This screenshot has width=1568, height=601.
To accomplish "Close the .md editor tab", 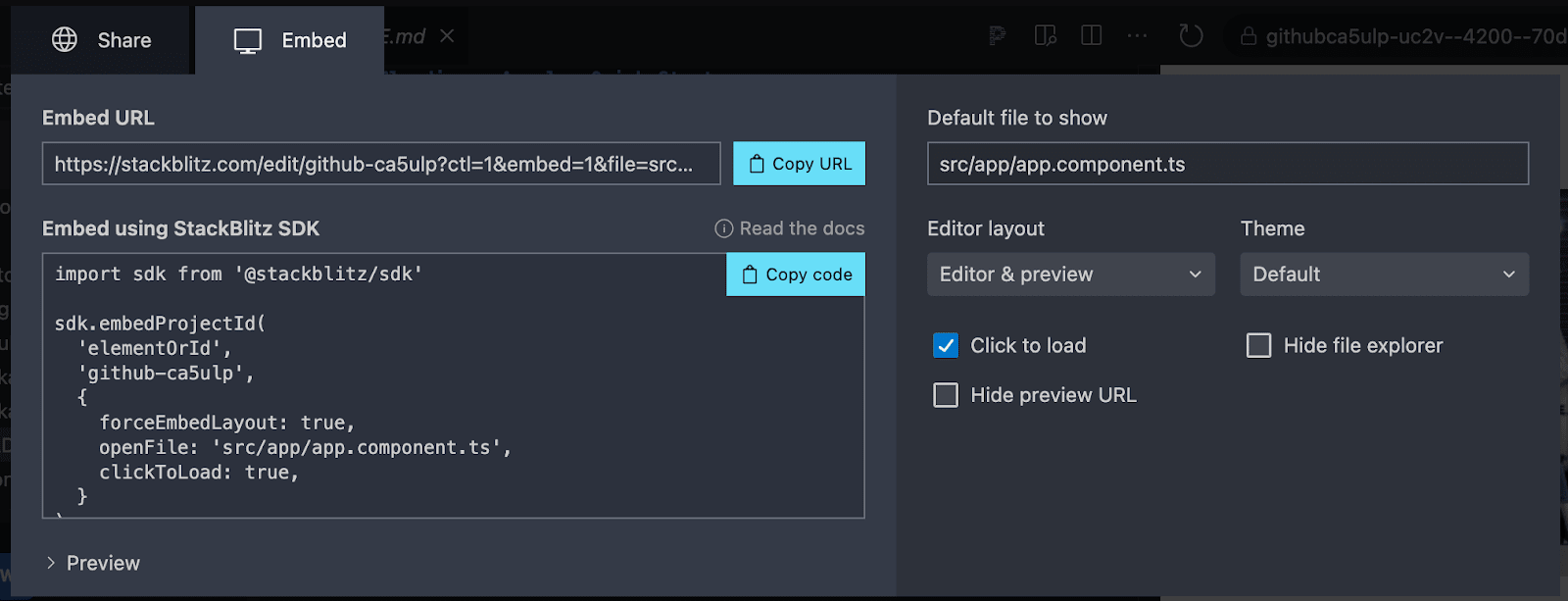I will click(447, 36).
